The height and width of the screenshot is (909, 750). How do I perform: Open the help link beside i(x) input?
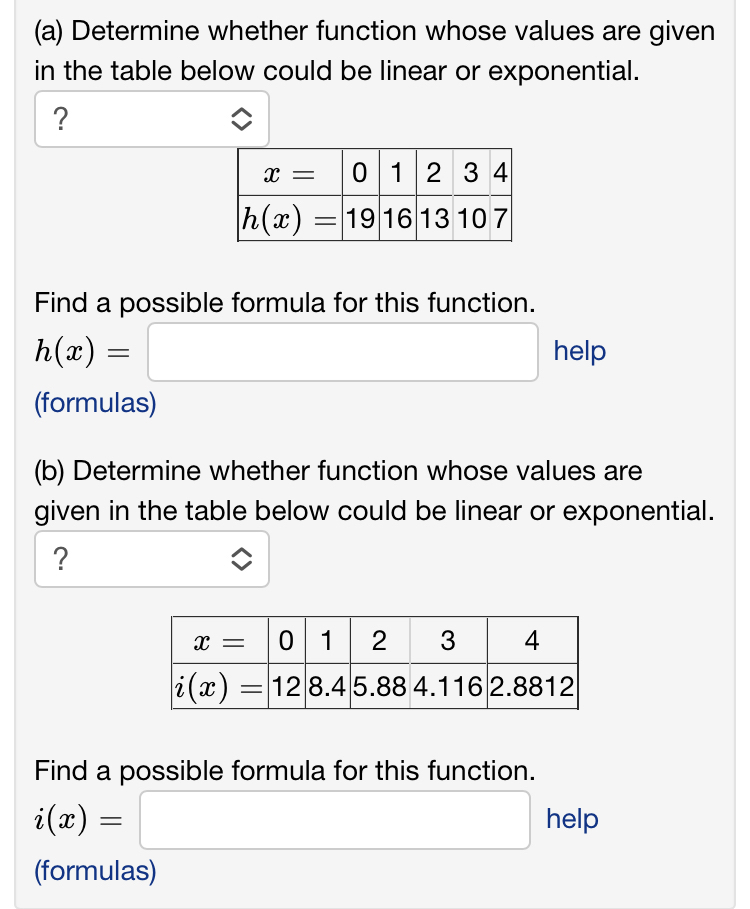(x=572, y=819)
